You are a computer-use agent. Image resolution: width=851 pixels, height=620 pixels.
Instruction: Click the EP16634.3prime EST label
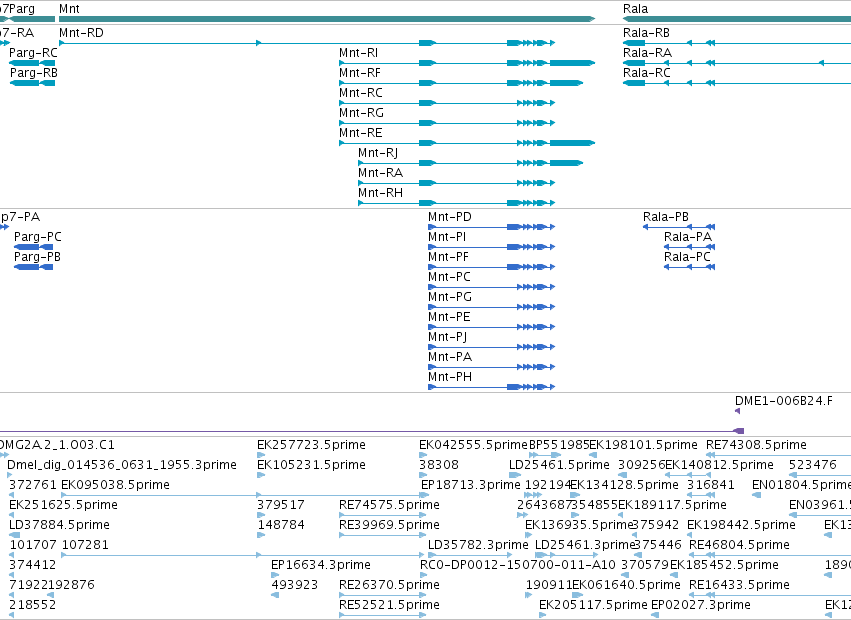(321, 565)
